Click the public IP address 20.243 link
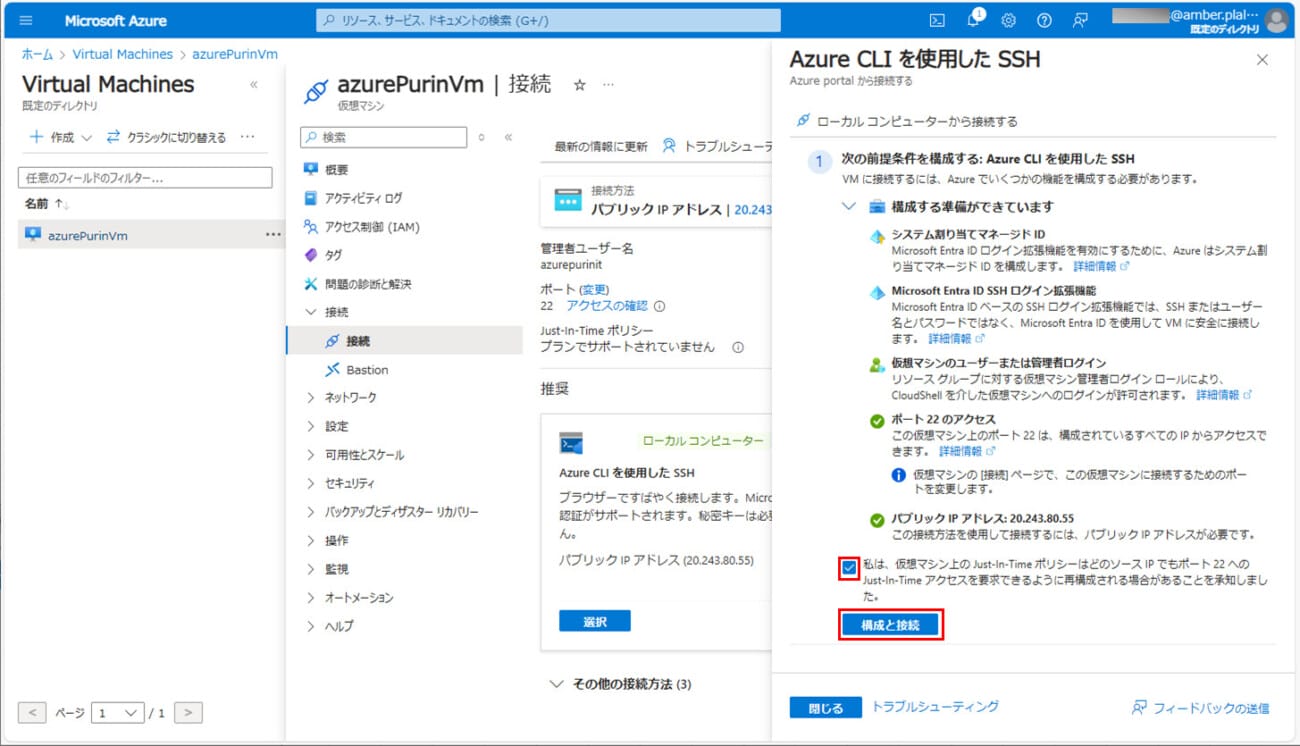The image size is (1300, 746). [x=753, y=209]
